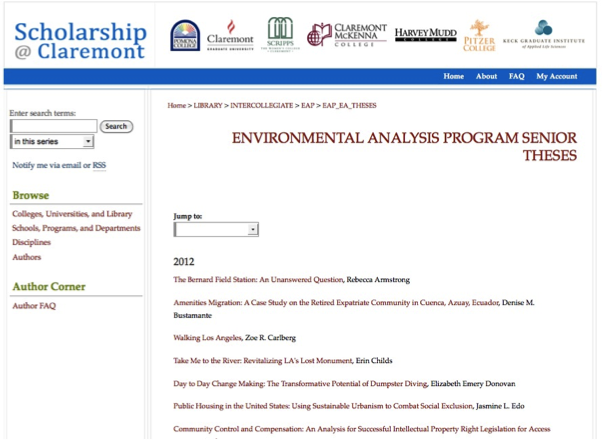Open the Pitzer College logo
The height and width of the screenshot is (440, 602).
coord(479,35)
